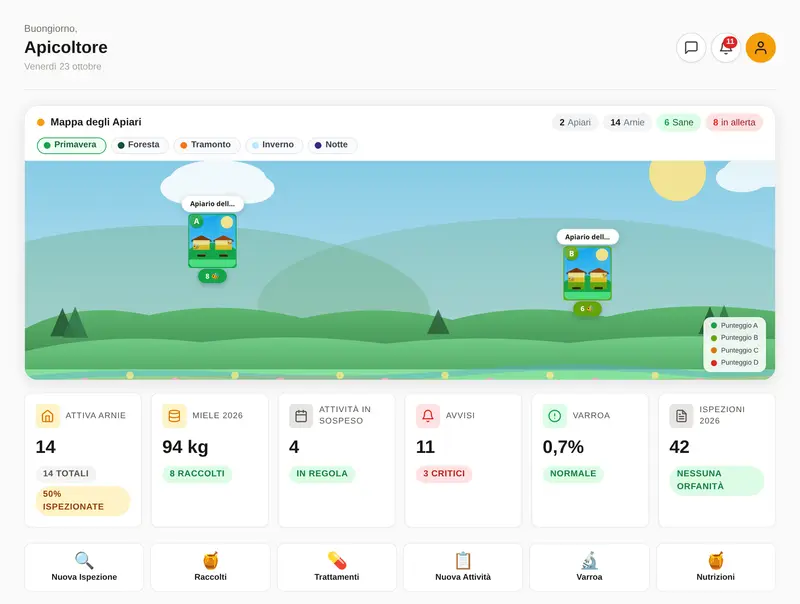Open the orange user profile avatar

pos(761,47)
